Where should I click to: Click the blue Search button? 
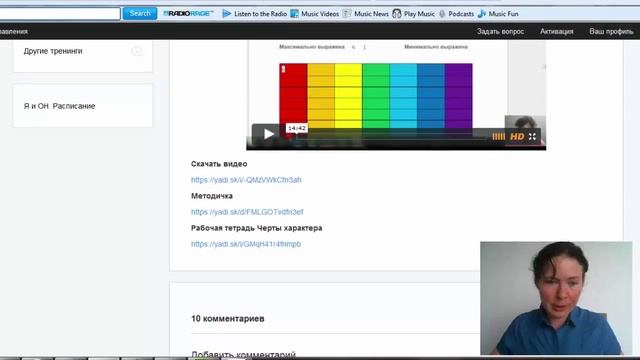(140, 13)
